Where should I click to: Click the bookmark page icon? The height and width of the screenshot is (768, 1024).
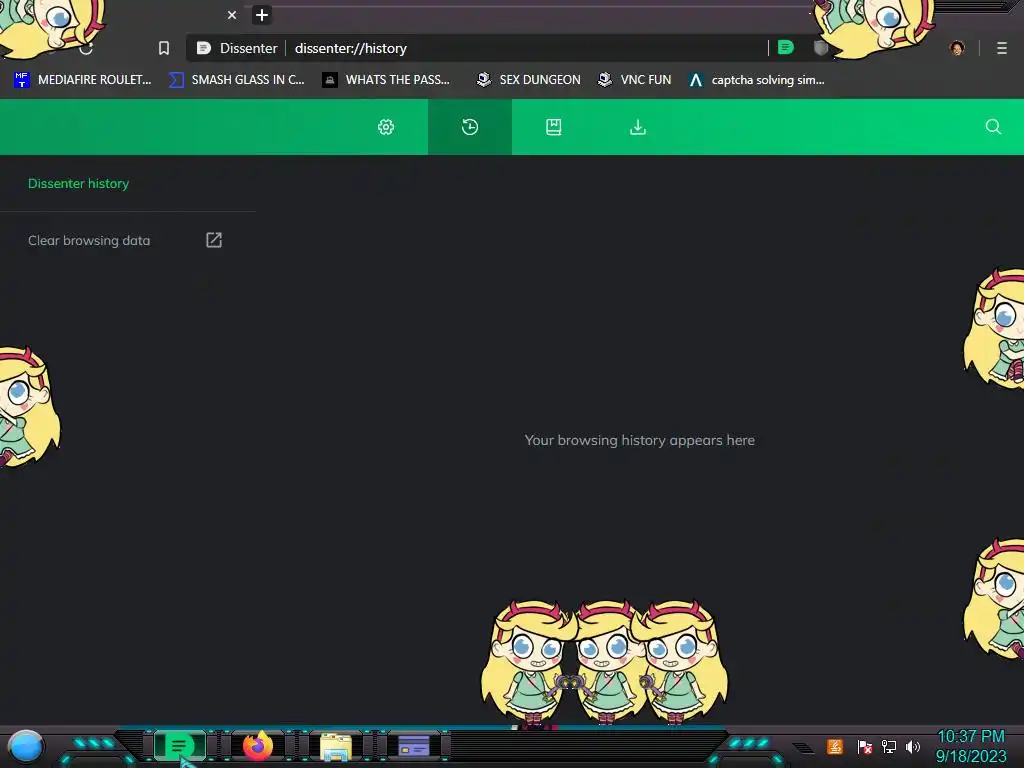coord(164,48)
